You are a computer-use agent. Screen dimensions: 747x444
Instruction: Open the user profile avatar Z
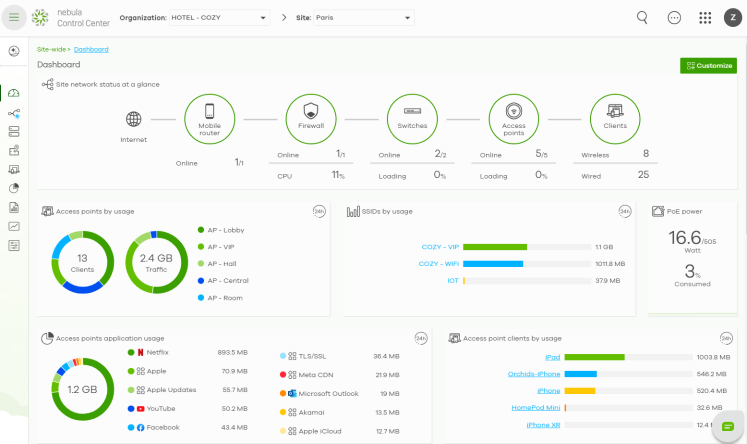tap(732, 18)
